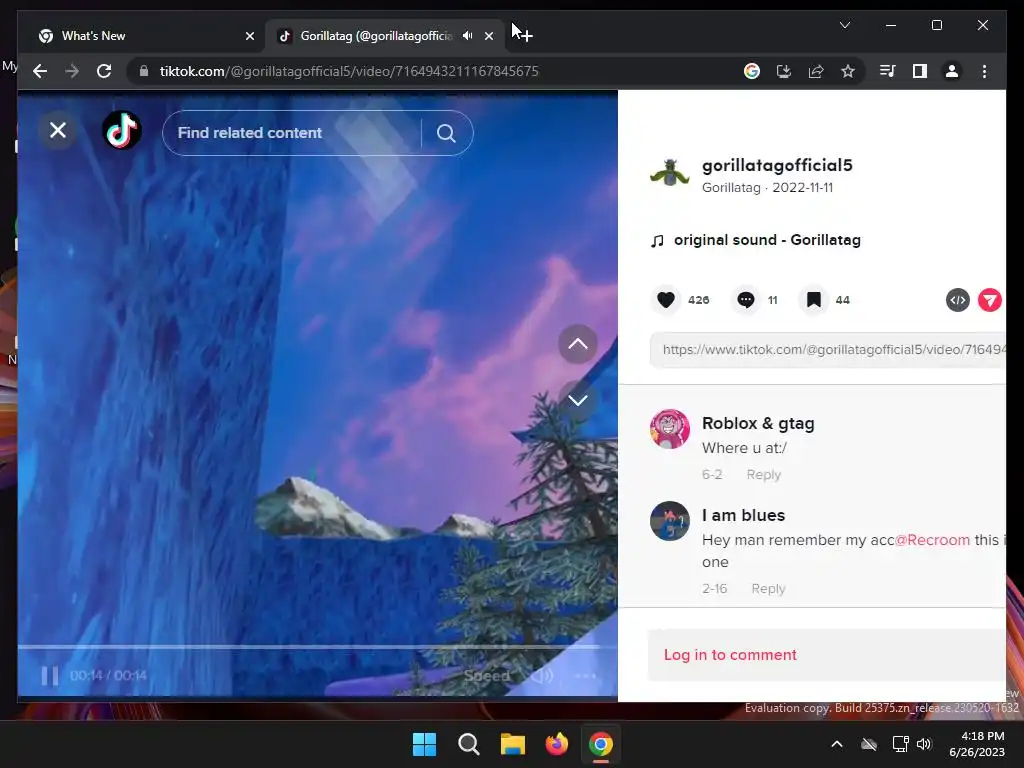Get embed code icon
The height and width of the screenshot is (768, 1024).
coord(957,300)
